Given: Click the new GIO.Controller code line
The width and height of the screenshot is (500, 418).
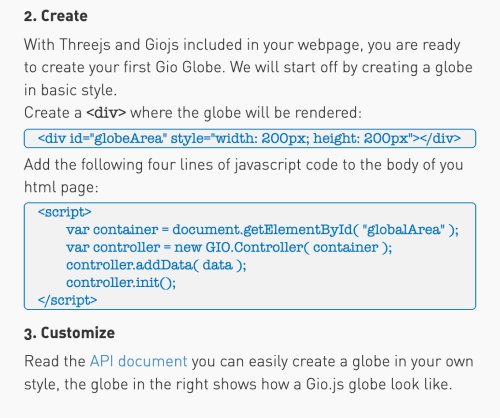Looking at the screenshot, I should (229, 247).
